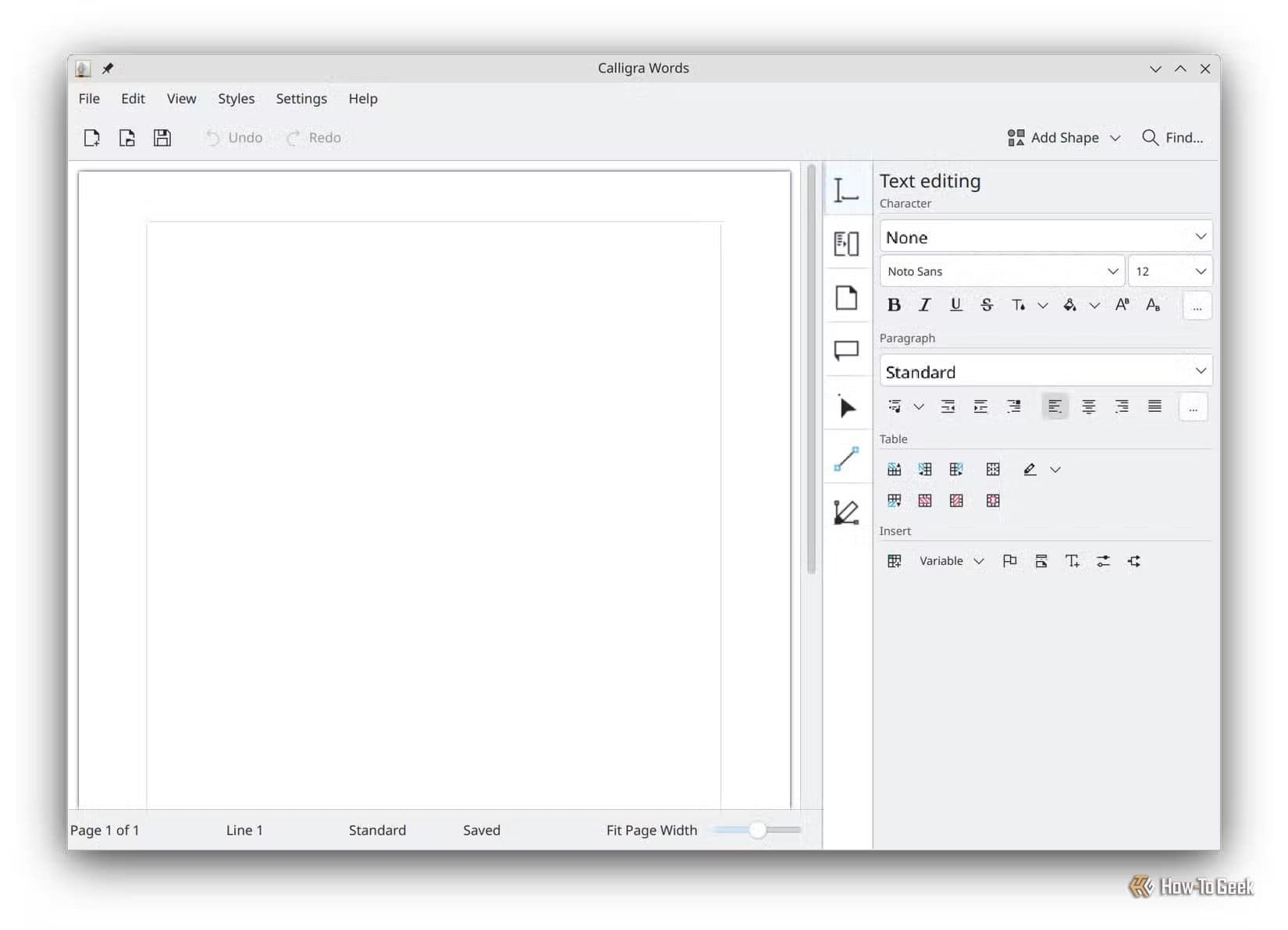
Task: Select the pencil path drawing tool
Action: (x=847, y=513)
